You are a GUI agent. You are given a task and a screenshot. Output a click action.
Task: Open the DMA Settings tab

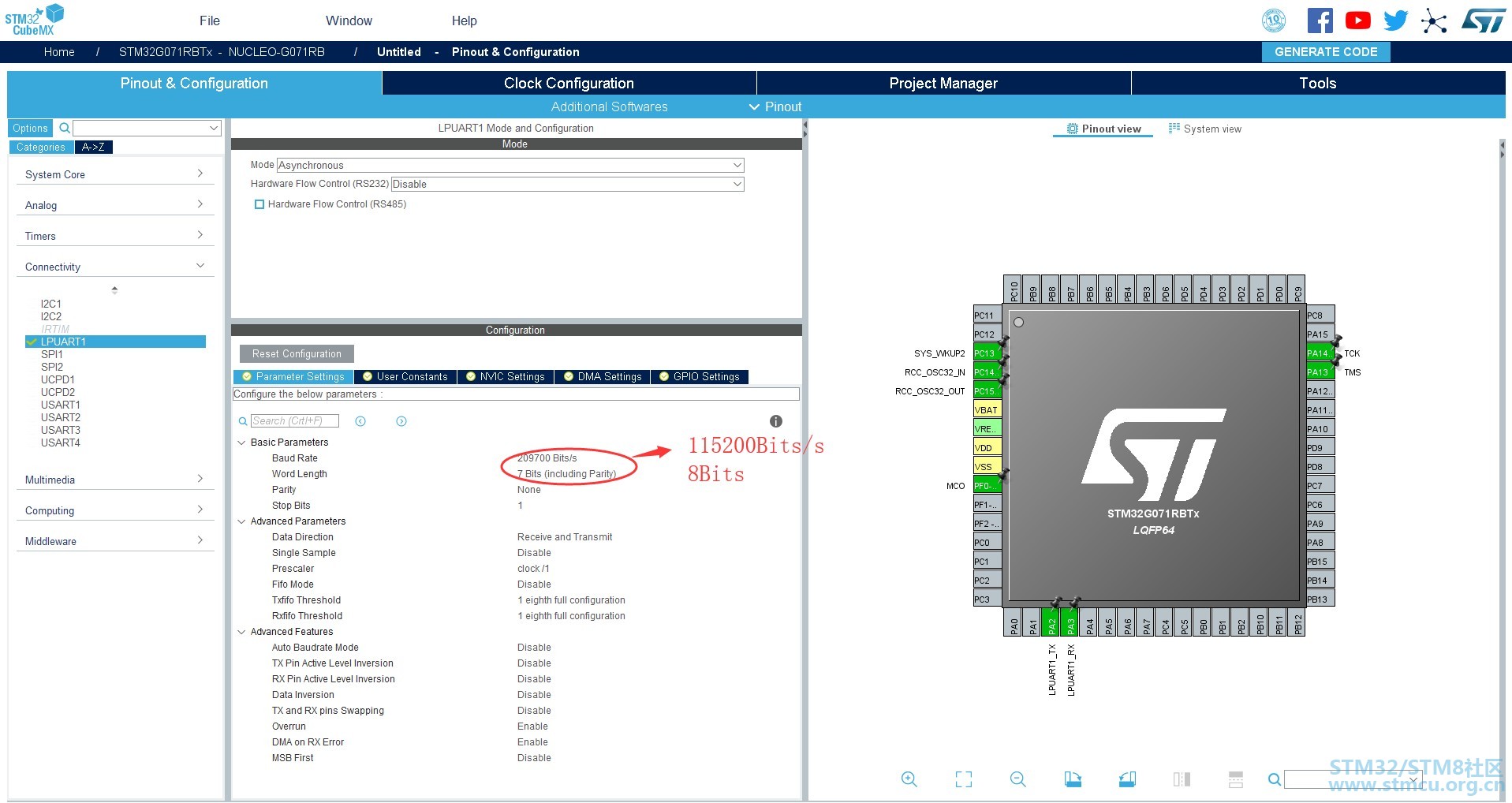pyautogui.click(x=603, y=377)
